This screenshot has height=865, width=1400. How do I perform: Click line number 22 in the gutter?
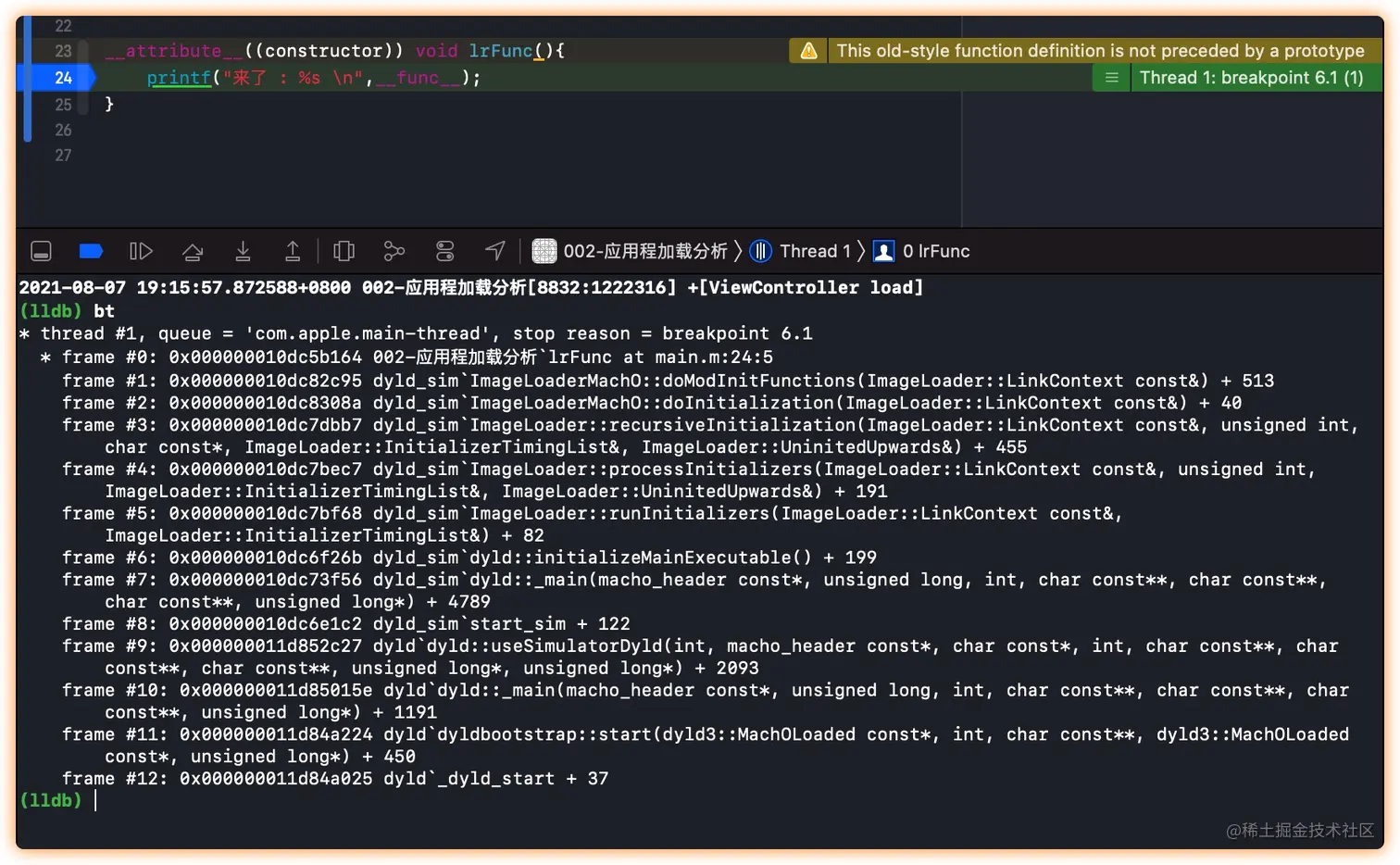pos(63,26)
